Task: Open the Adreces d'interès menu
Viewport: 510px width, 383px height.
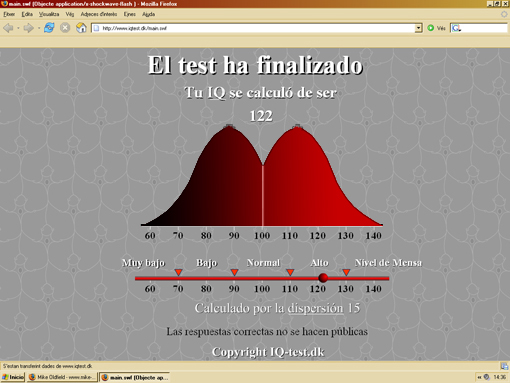Action: (99, 14)
